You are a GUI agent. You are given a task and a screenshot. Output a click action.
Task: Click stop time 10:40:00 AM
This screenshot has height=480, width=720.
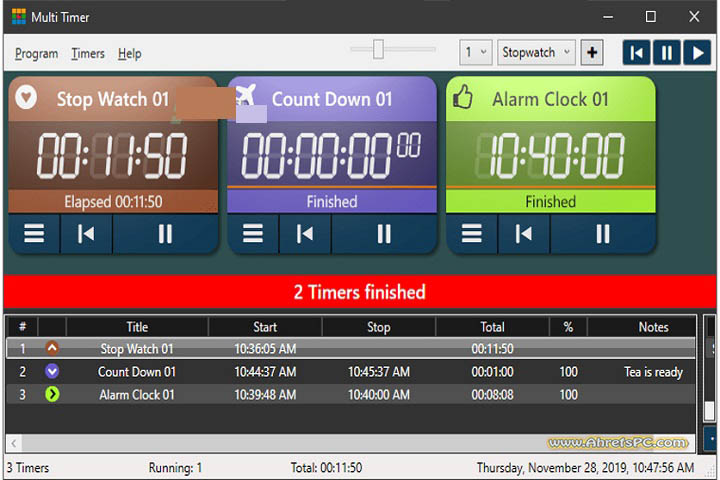(379, 395)
